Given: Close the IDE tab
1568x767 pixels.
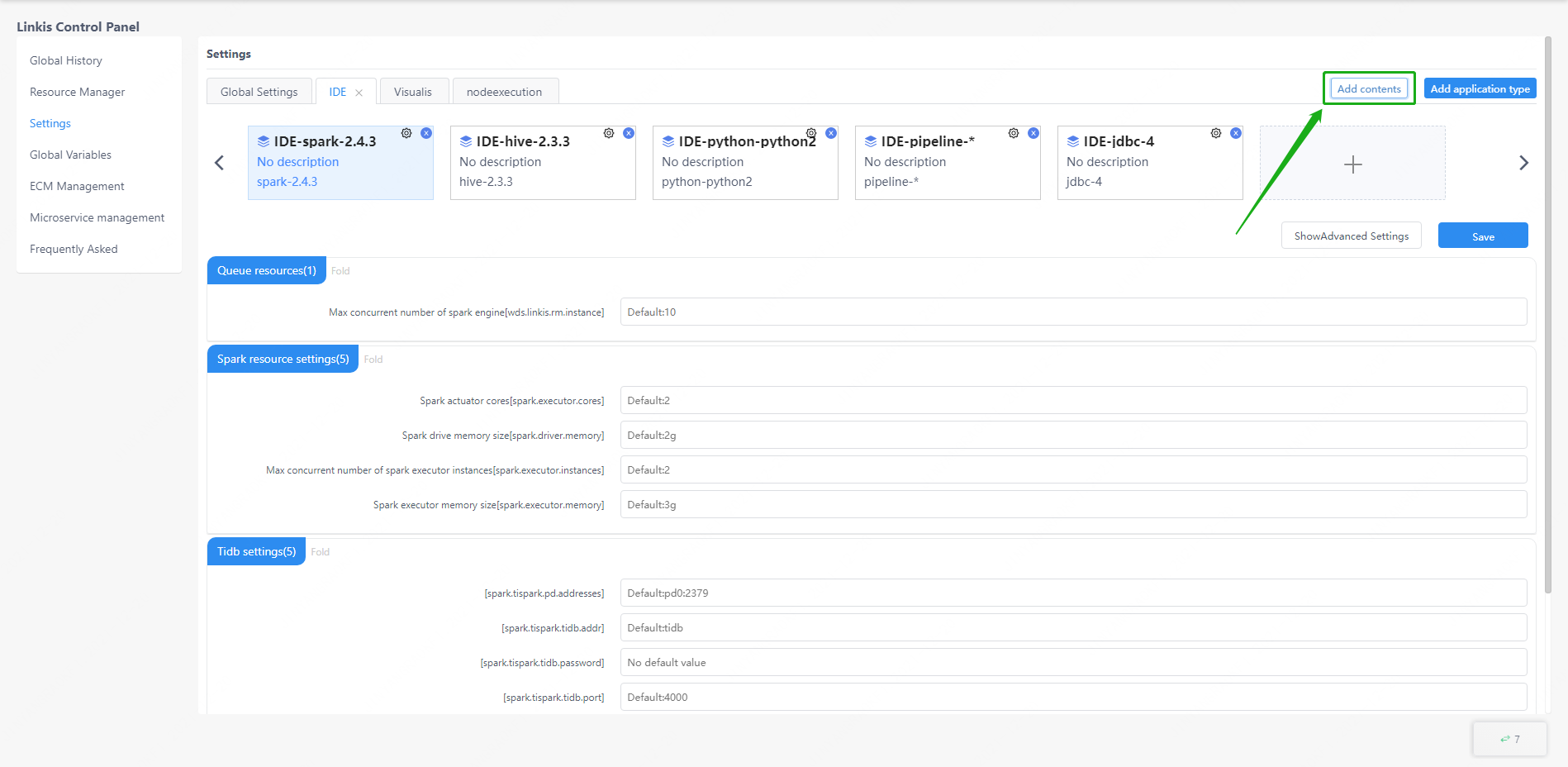Looking at the screenshot, I should pyautogui.click(x=359, y=93).
